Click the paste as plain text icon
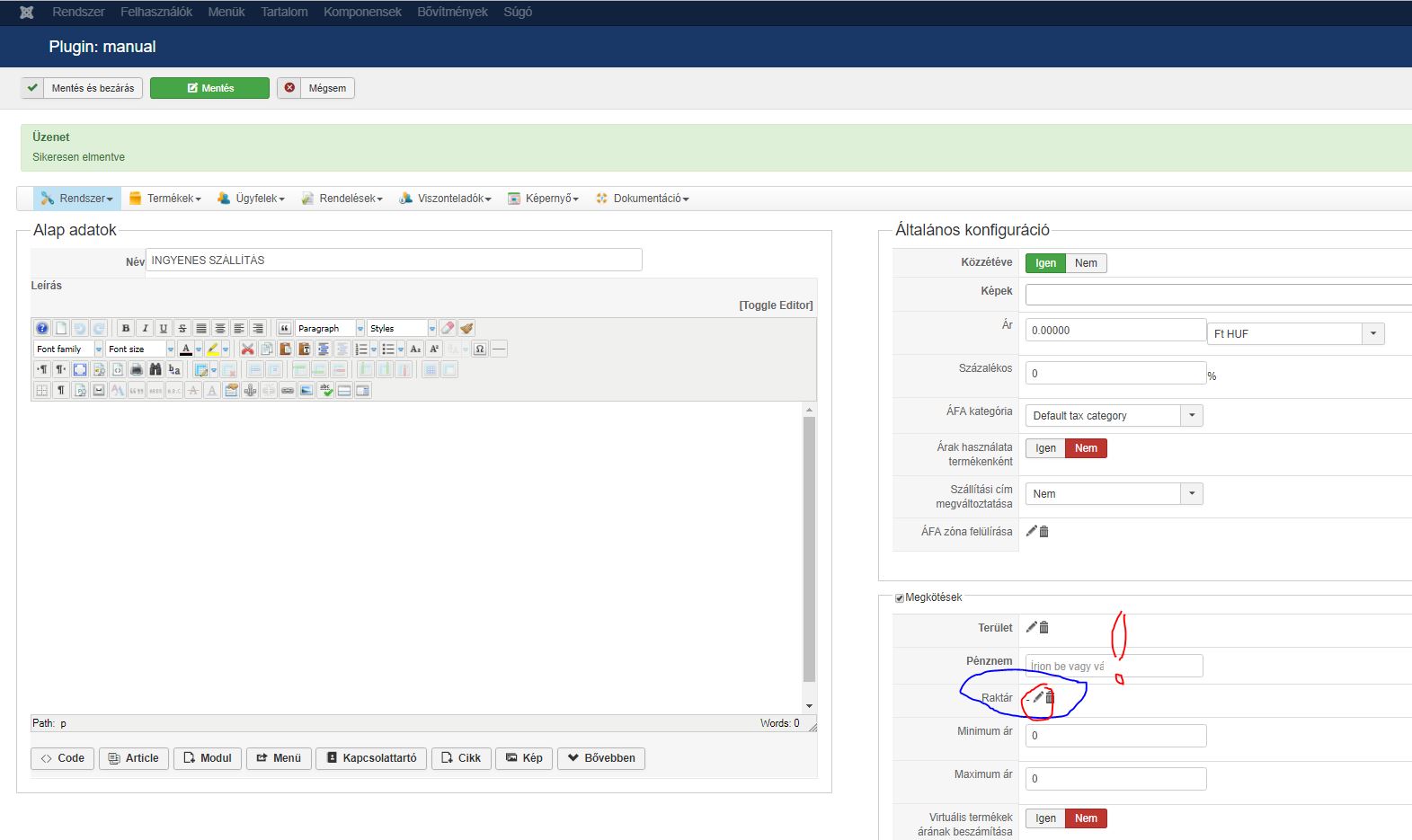The width and height of the screenshot is (1412, 840). 304,349
